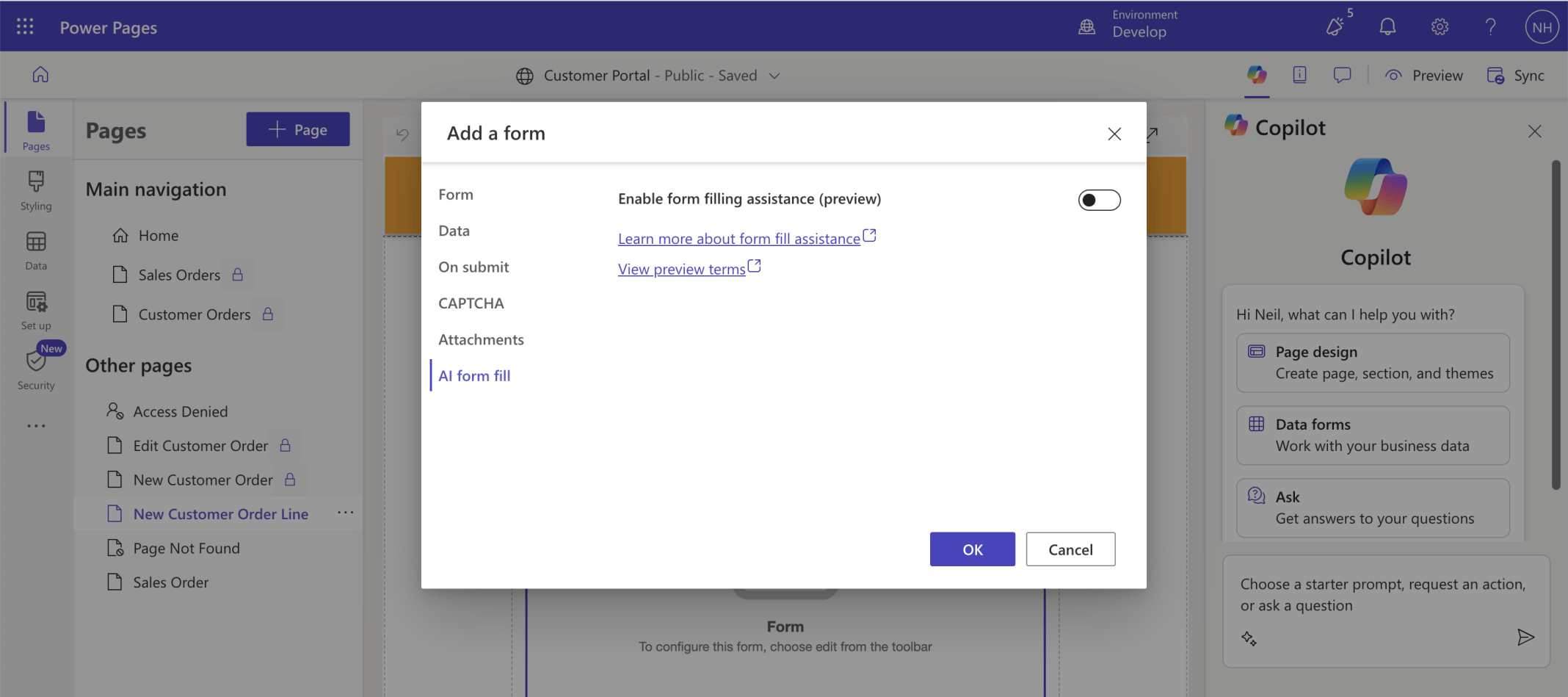The image size is (1568, 697).
Task: Expand the Customer Portal site dropdown
Action: (774, 76)
